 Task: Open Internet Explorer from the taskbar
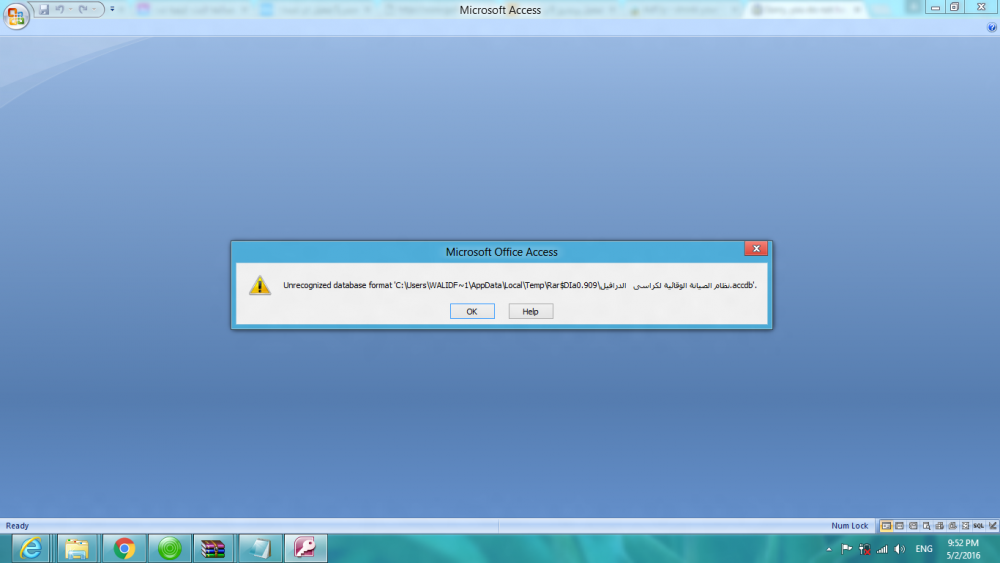click(30, 548)
